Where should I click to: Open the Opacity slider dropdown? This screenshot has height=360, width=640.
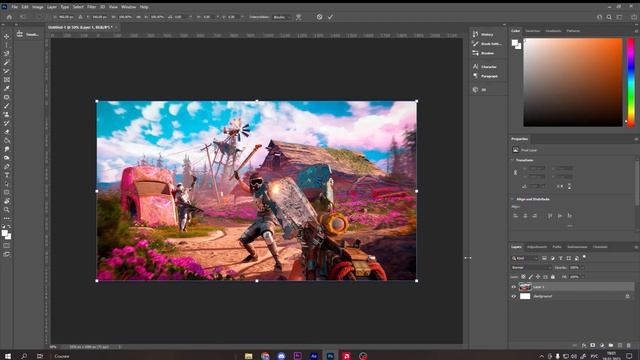(583, 267)
